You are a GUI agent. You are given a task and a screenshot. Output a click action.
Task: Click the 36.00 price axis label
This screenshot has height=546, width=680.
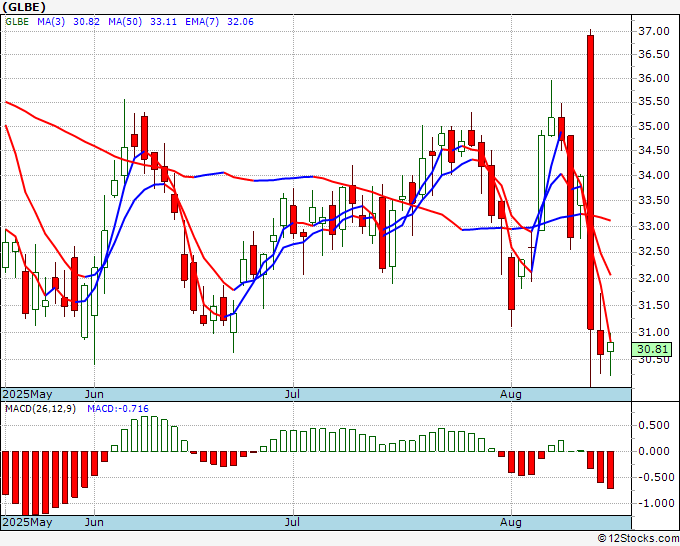654,78
